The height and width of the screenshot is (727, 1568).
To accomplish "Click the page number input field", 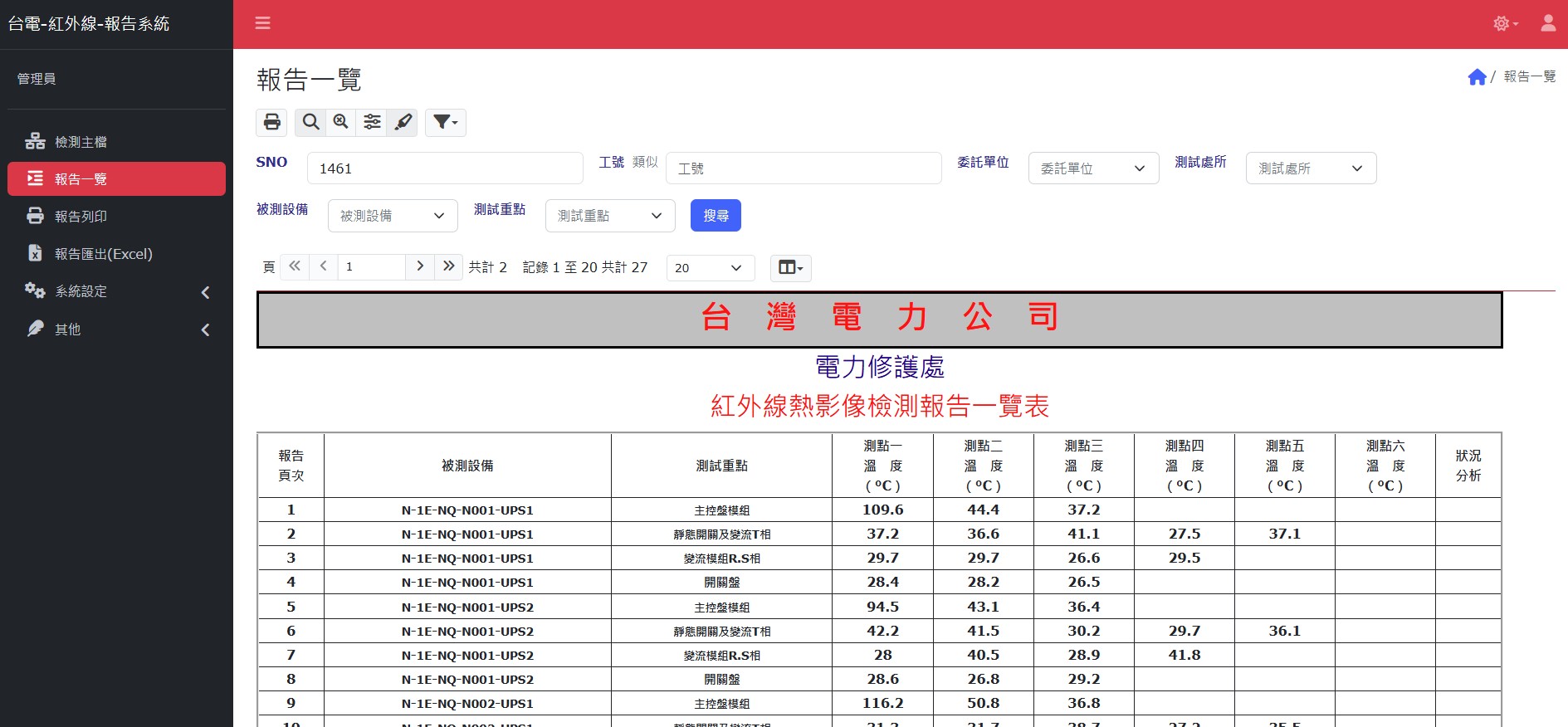I will 371,266.
